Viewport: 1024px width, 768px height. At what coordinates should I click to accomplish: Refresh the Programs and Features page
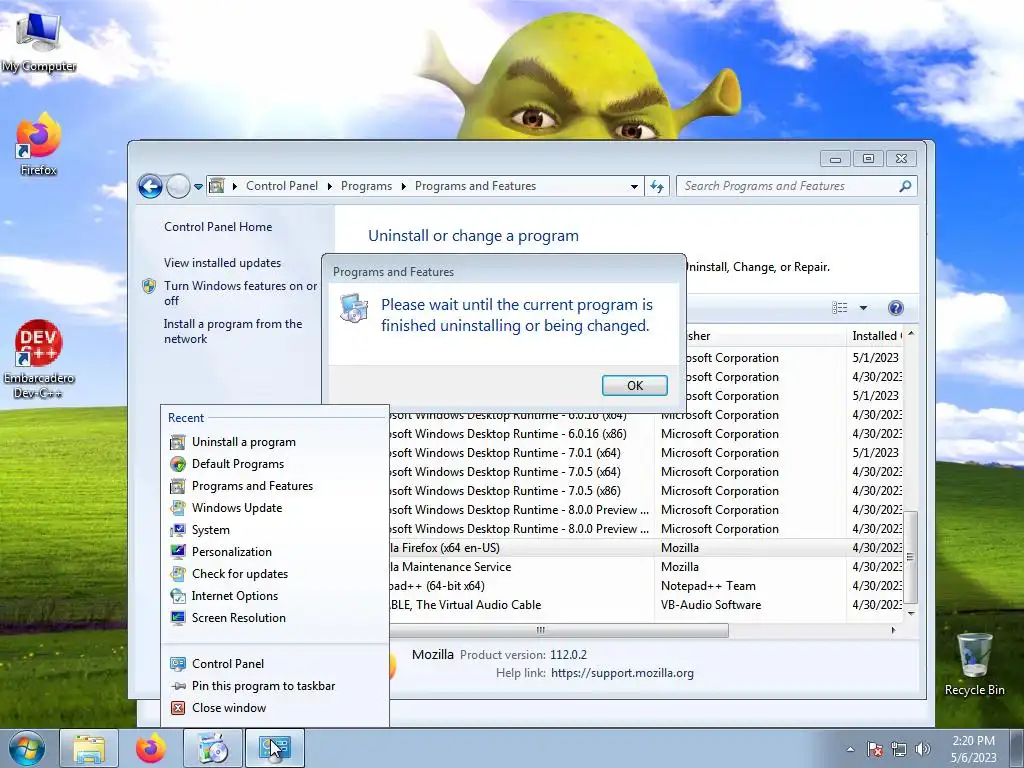[x=657, y=187]
